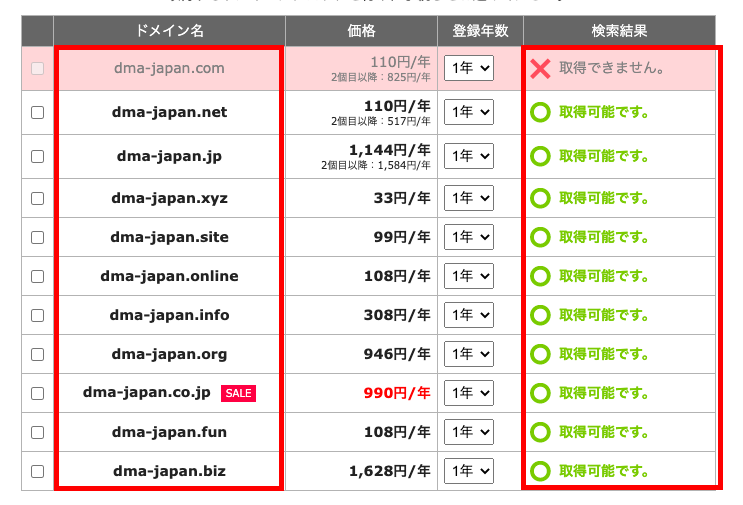Open registration years dropdown for dma-japan.jp
743x505 pixels.
click(x=469, y=156)
